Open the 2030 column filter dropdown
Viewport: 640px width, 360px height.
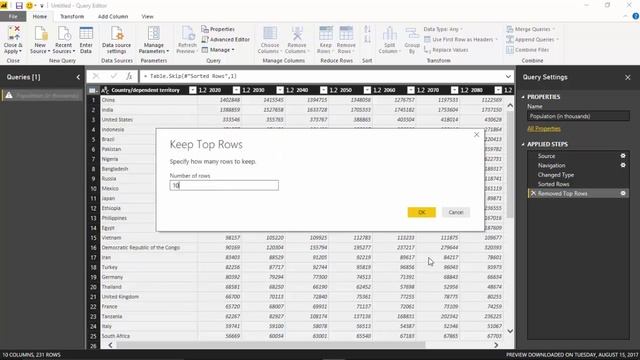[x=280, y=90]
